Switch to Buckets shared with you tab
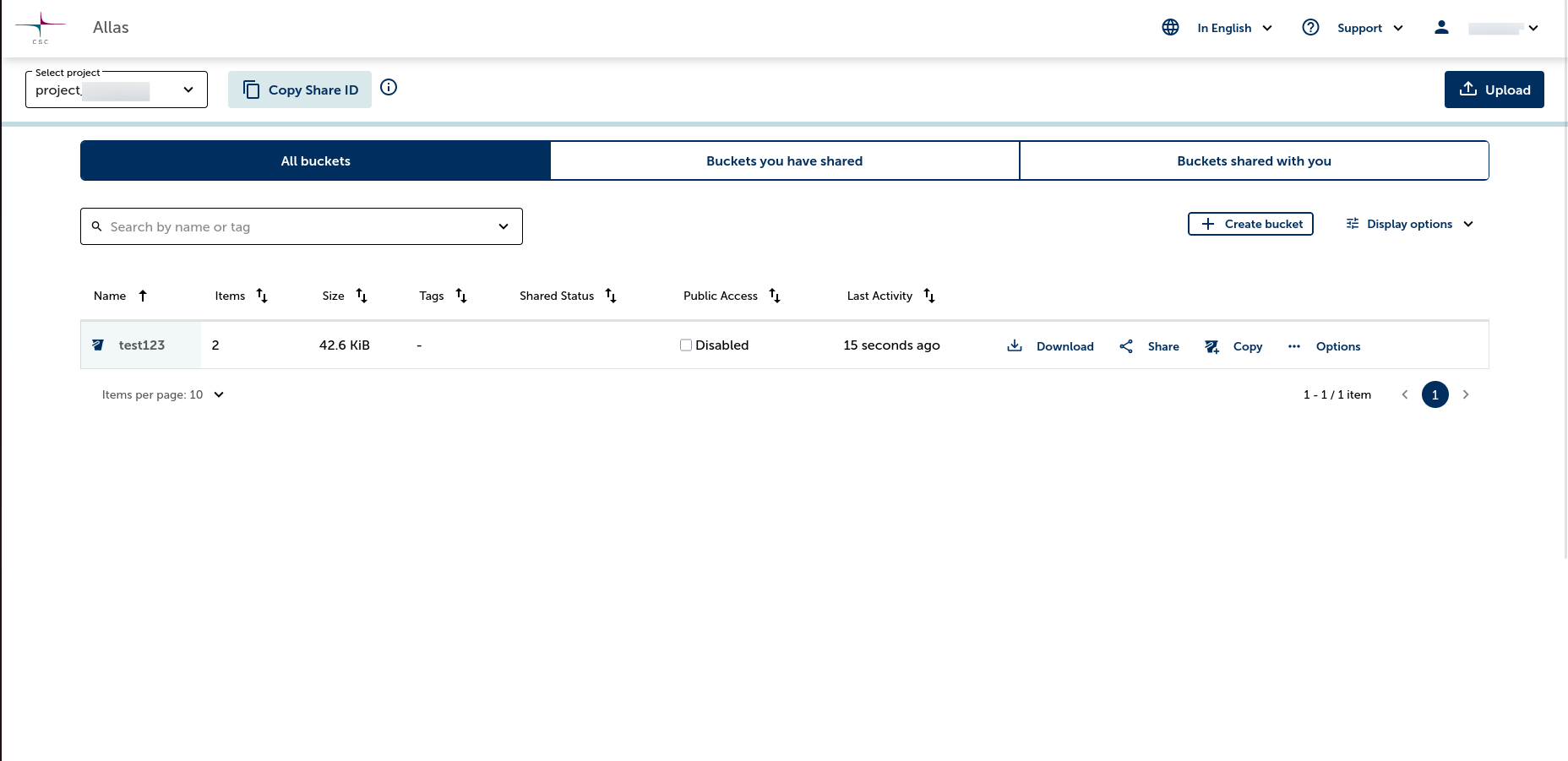Screen dimensions: 1568x761 click(x=1254, y=160)
